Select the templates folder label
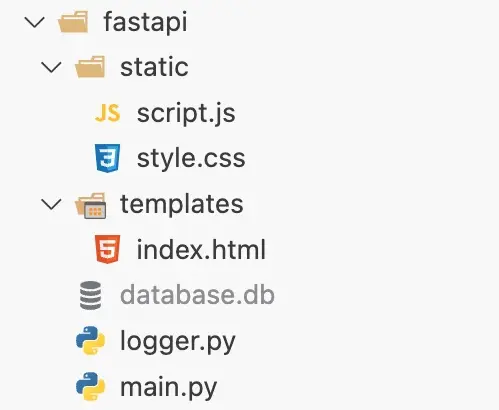Viewport: 499px width, 410px height. pyautogui.click(x=182, y=204)
